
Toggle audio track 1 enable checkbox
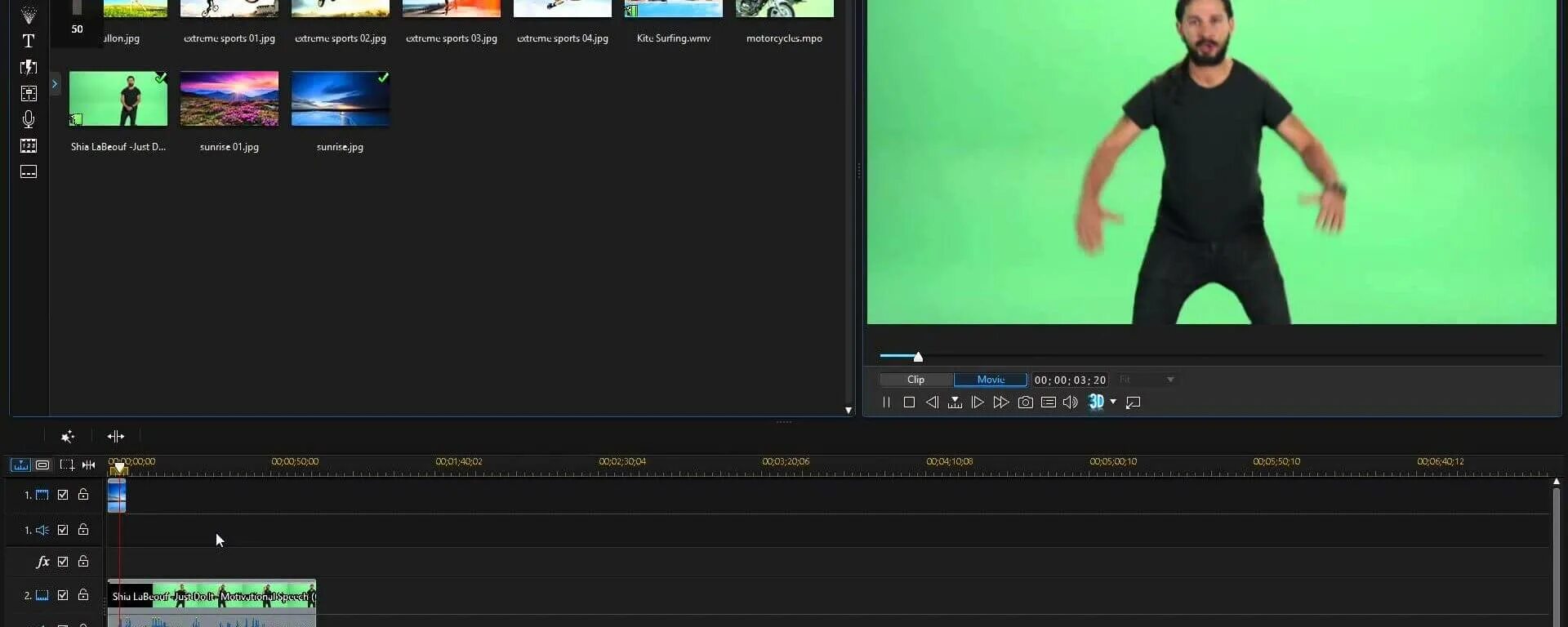click(x=63, y=530)
